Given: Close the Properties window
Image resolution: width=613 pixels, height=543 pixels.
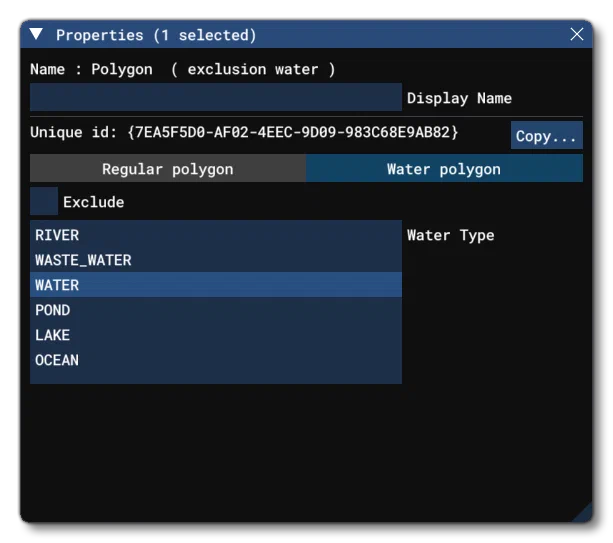Looking at the screenshot, I should pos(577,34).
